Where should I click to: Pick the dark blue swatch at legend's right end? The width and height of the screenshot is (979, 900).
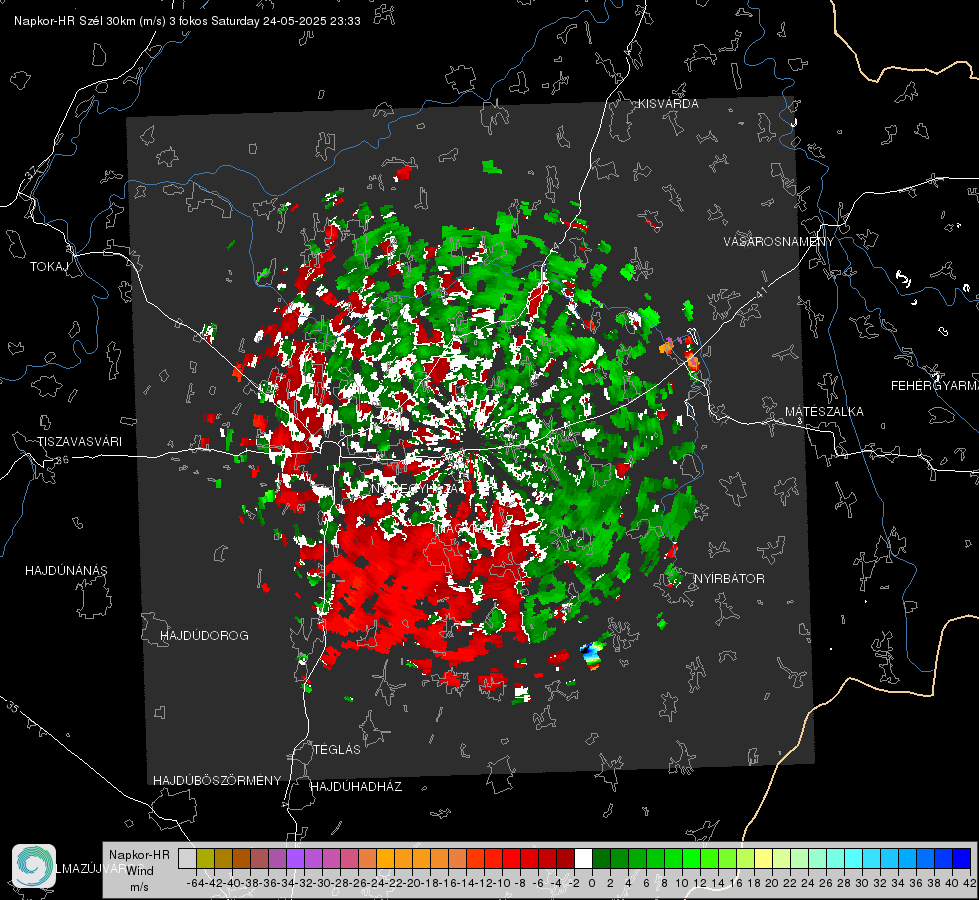point(962,858)
